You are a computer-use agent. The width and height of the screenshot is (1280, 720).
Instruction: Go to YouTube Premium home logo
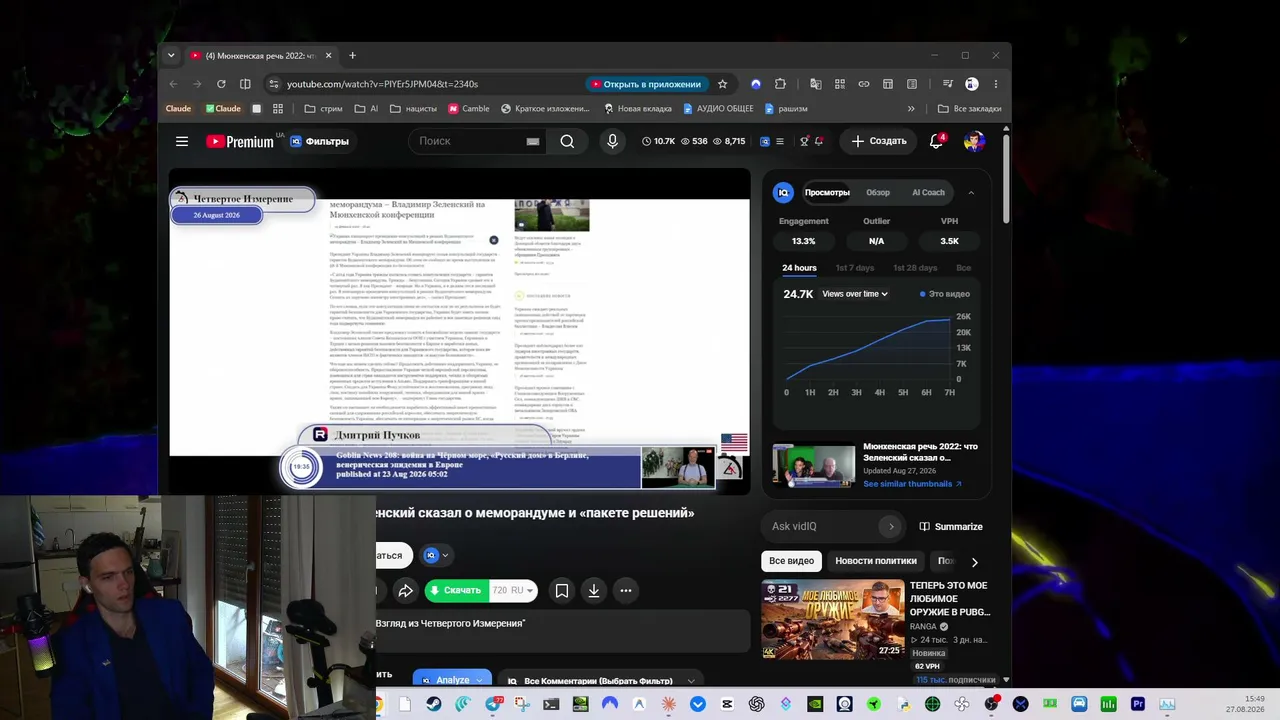point(240,141)
